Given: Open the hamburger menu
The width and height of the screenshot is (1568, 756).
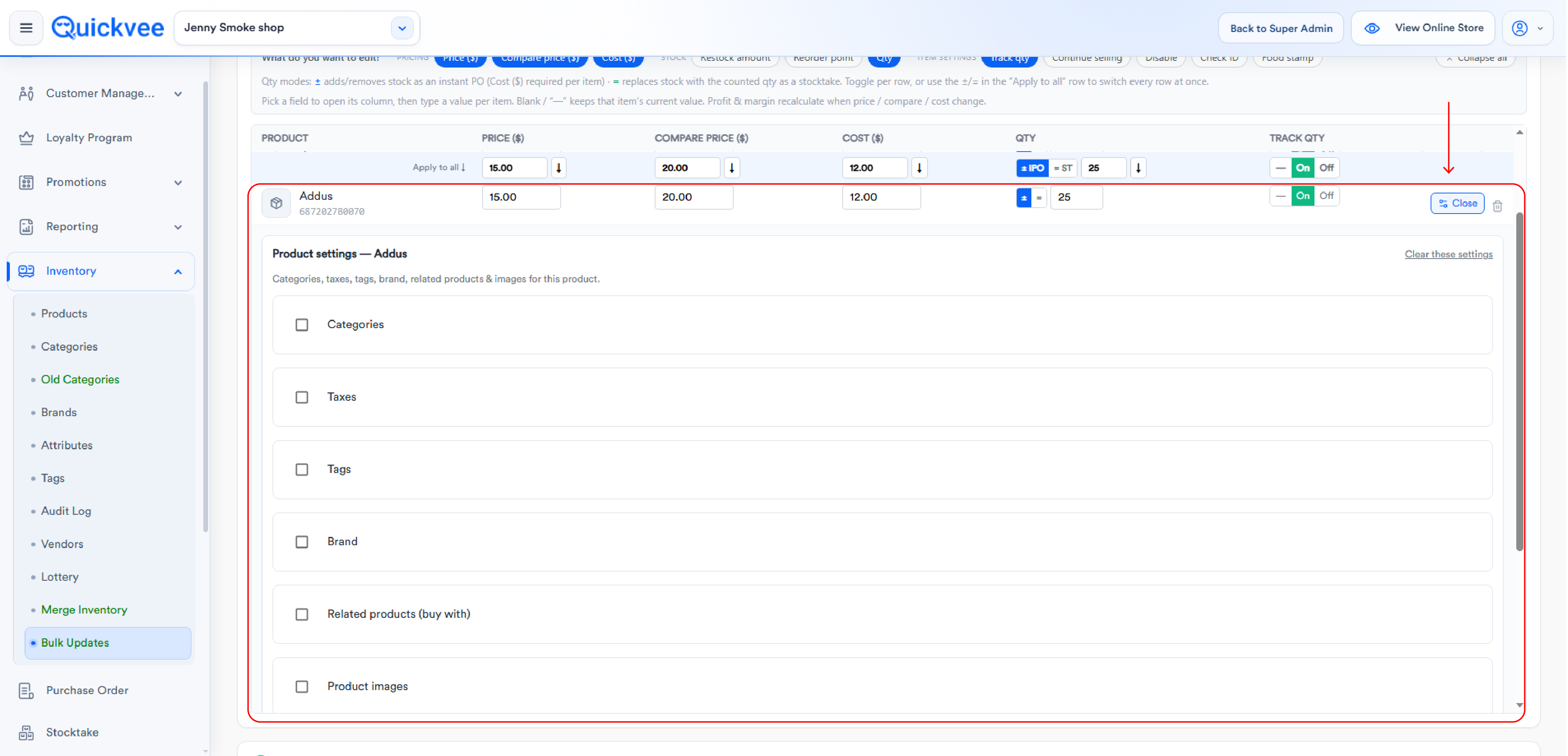Looking at the screenshot, I should point(26,28).
